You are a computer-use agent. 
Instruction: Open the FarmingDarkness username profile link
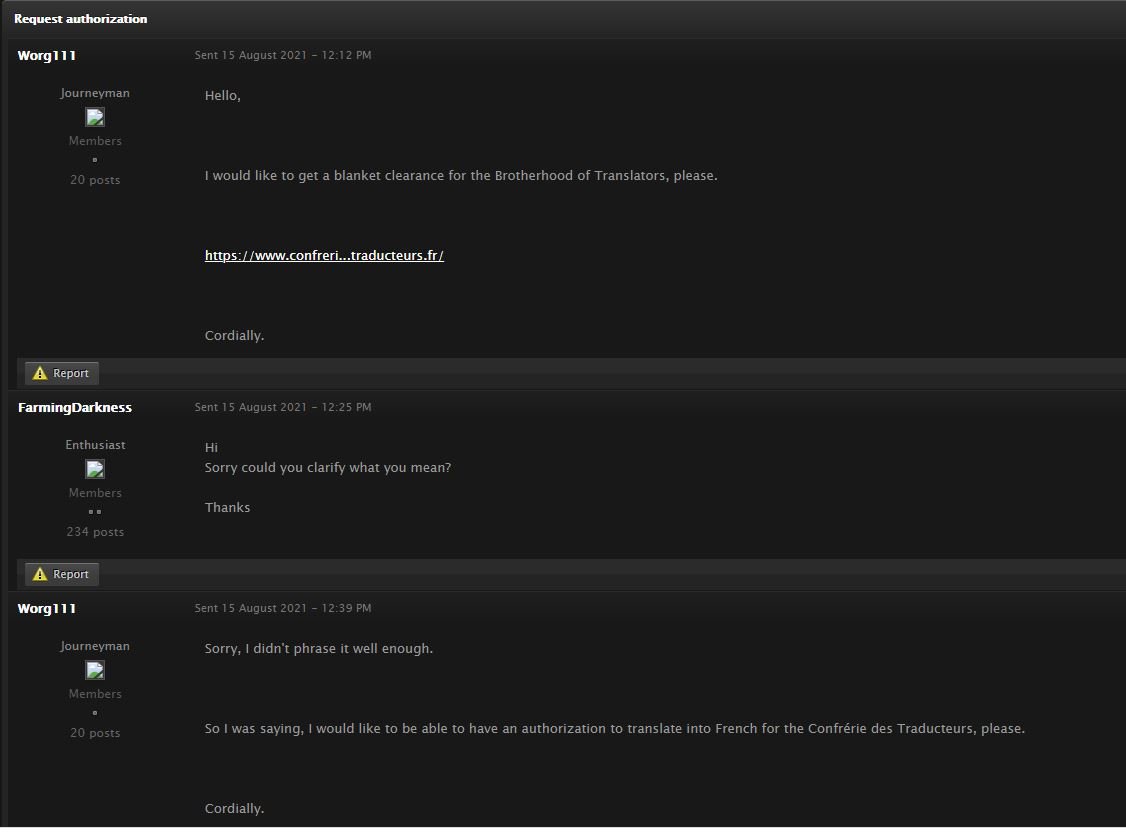75,408
